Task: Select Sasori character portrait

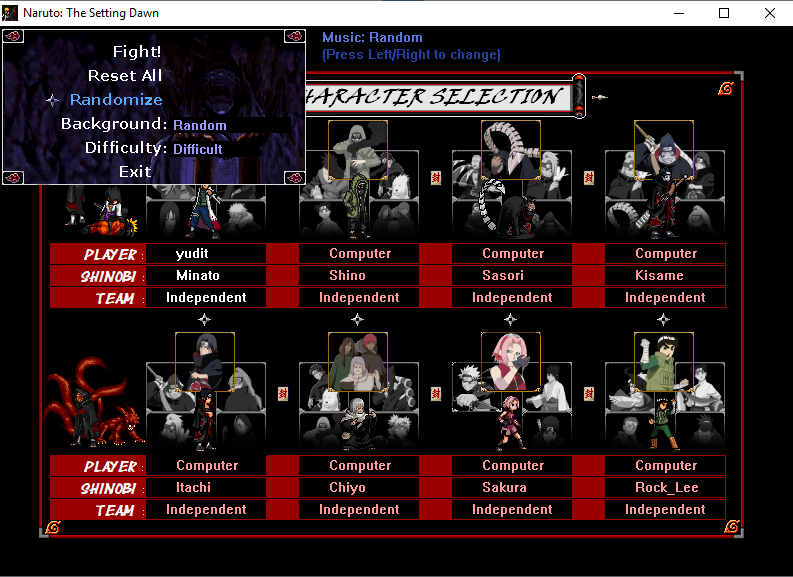Action: tap(511, 150)
